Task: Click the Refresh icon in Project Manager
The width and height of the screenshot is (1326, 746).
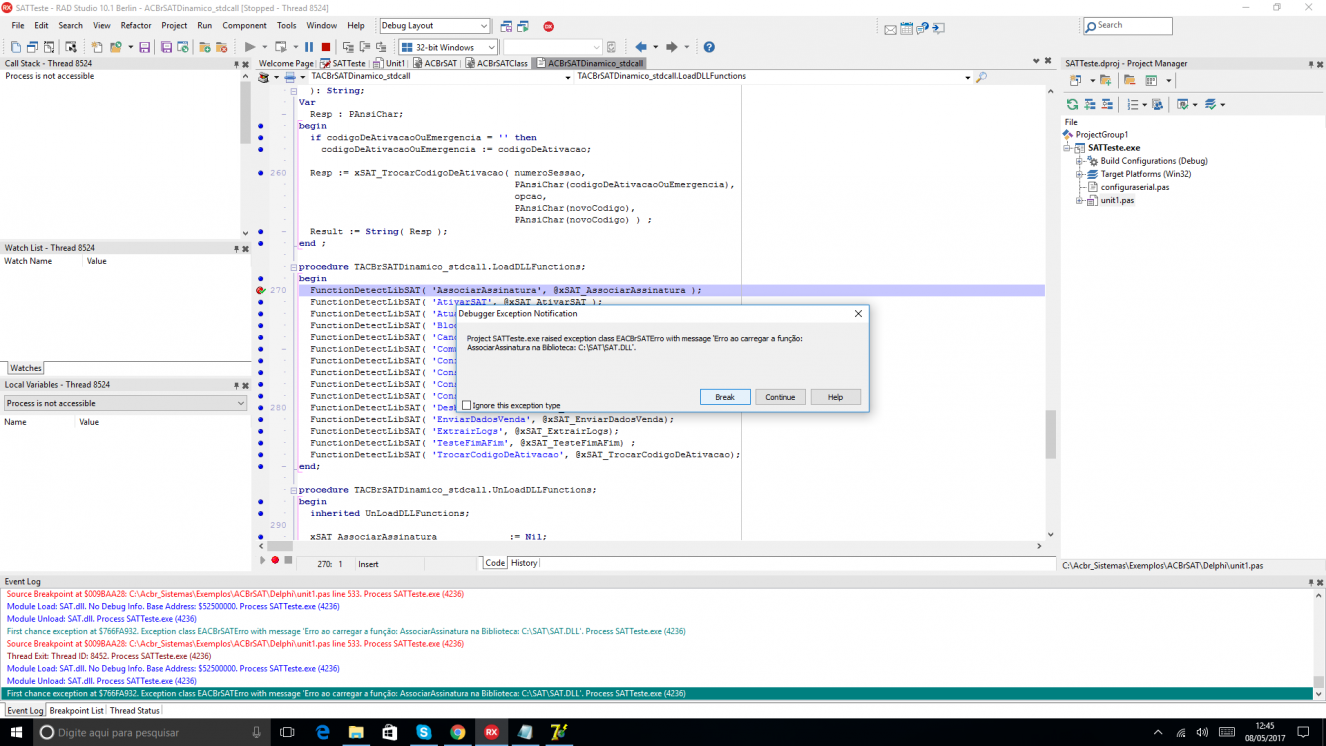Action: pyautogui.click(x=1072, y=104)
